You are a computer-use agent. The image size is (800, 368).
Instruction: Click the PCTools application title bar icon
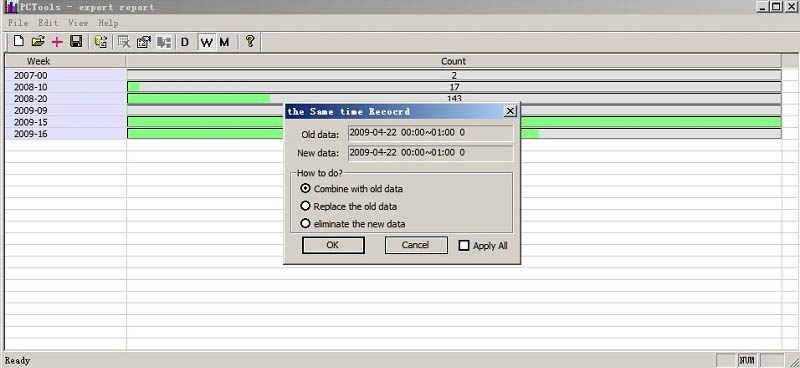(11, 8)
